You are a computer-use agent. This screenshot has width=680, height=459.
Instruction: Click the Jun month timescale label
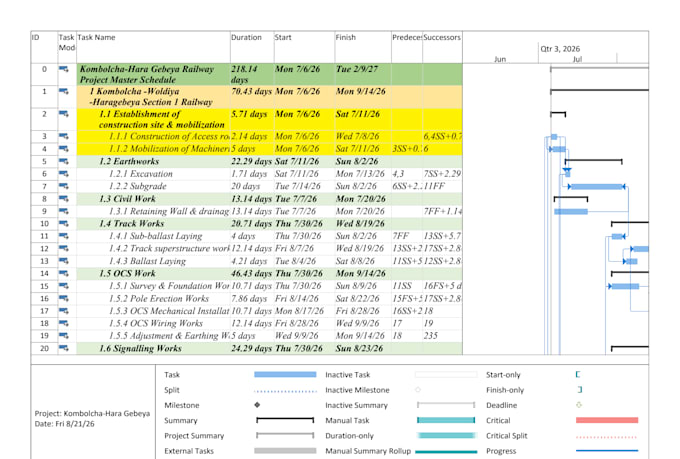tap(500, 59)
